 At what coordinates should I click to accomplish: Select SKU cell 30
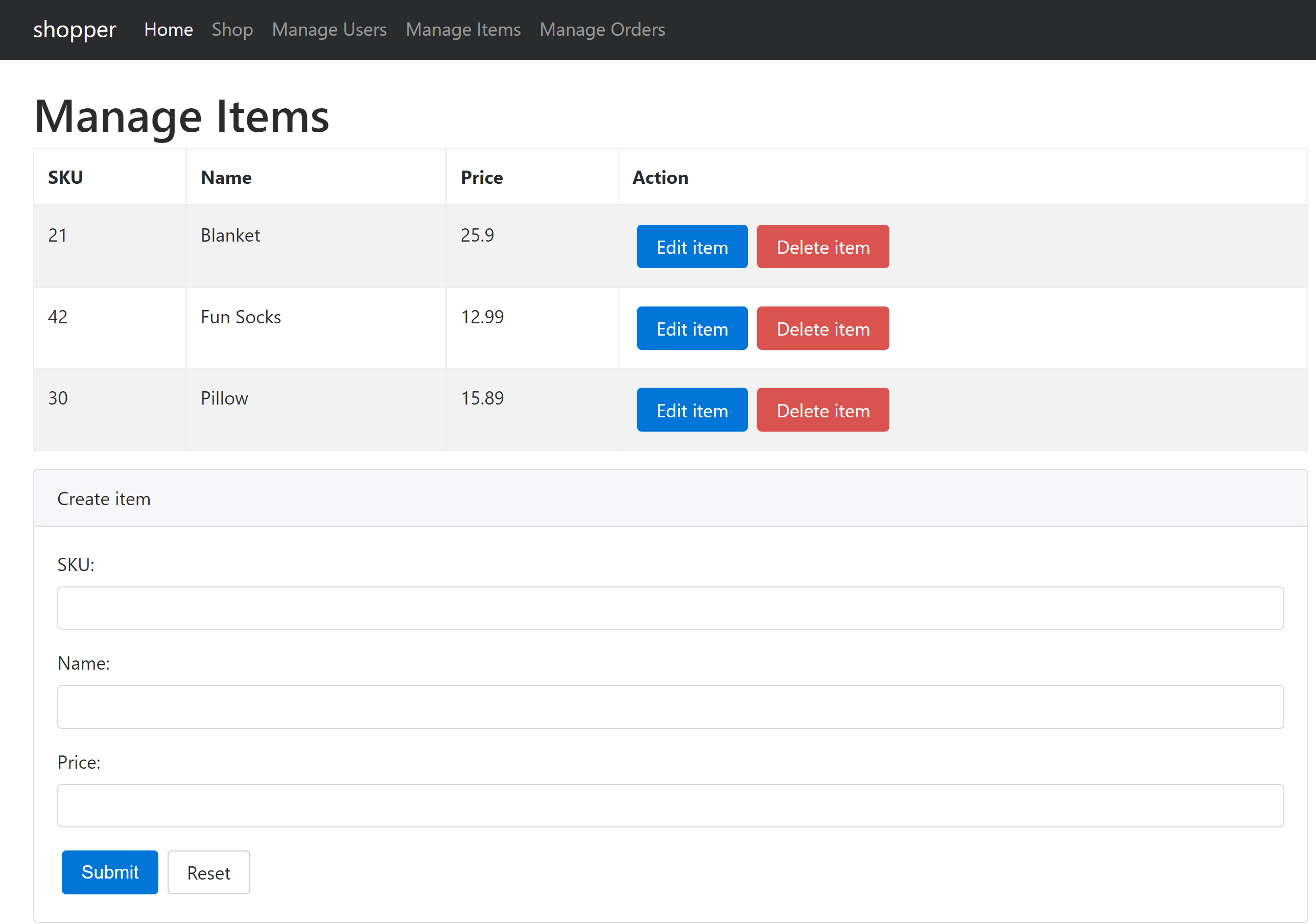click(109, 410)
